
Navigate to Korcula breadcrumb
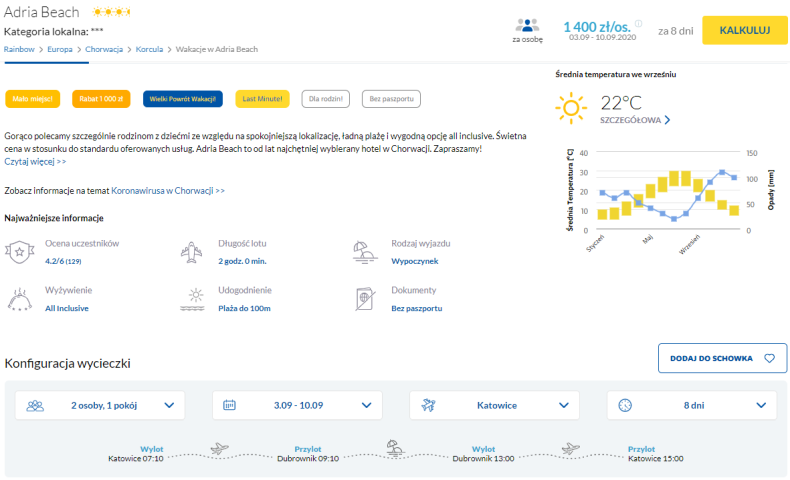pos(149,49)
